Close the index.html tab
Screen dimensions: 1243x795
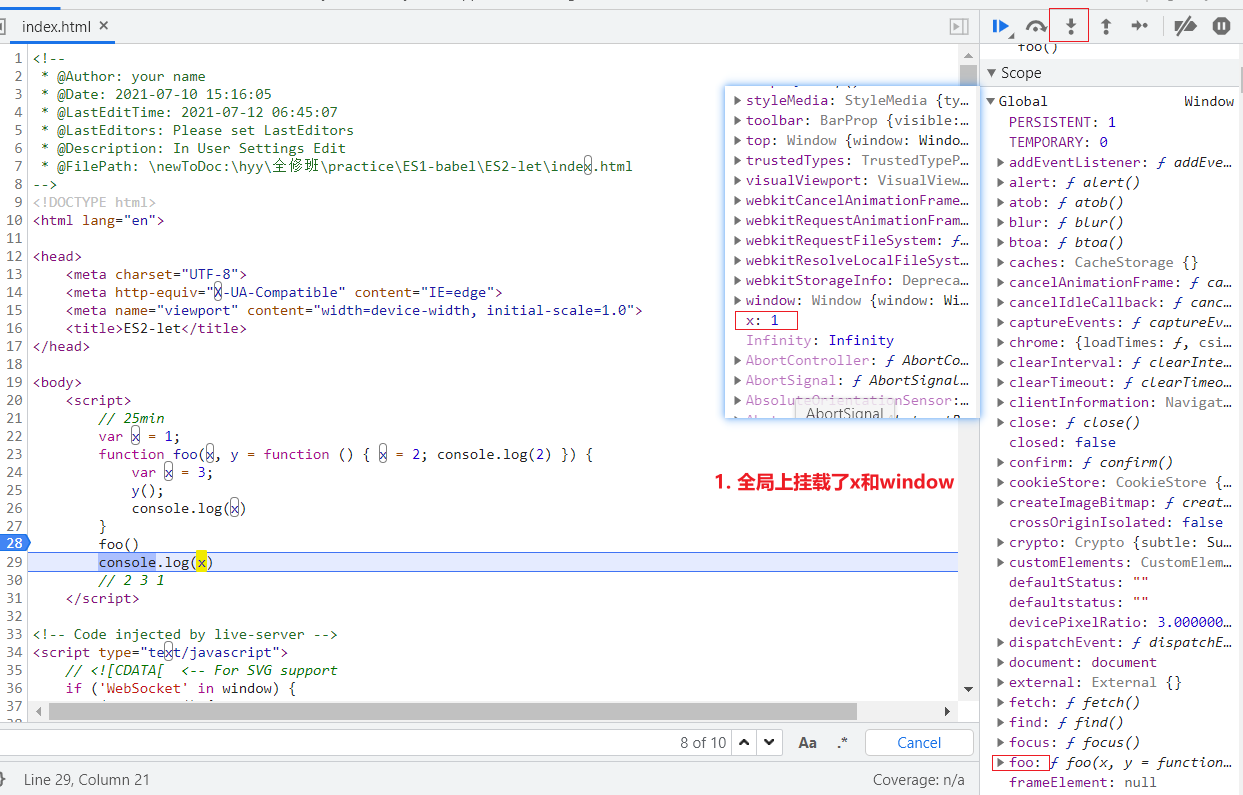coord(104,26)
